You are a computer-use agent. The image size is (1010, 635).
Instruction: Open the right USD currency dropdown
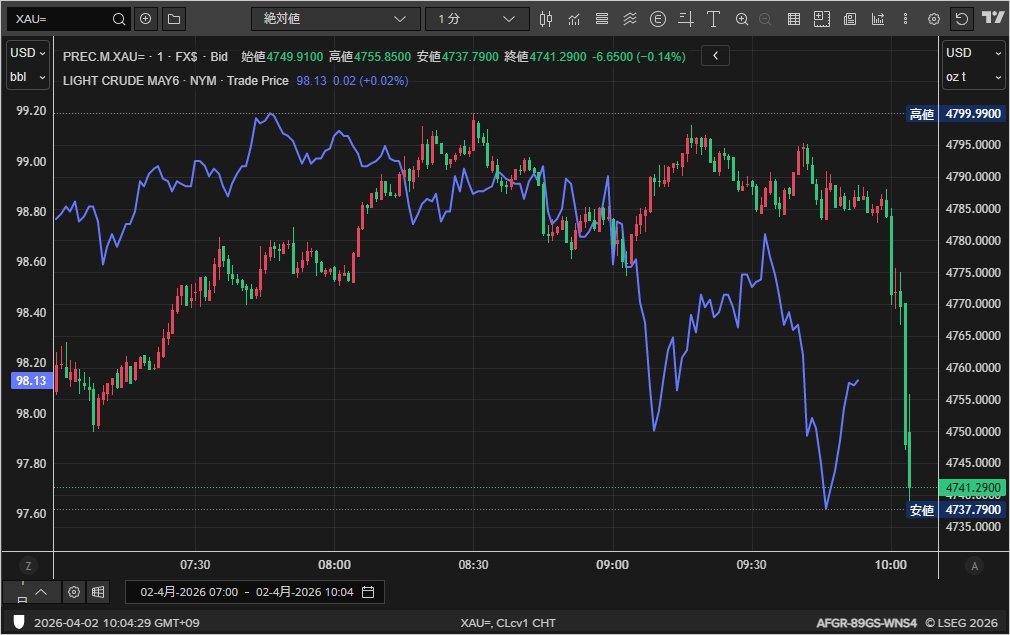pos(973,53)
